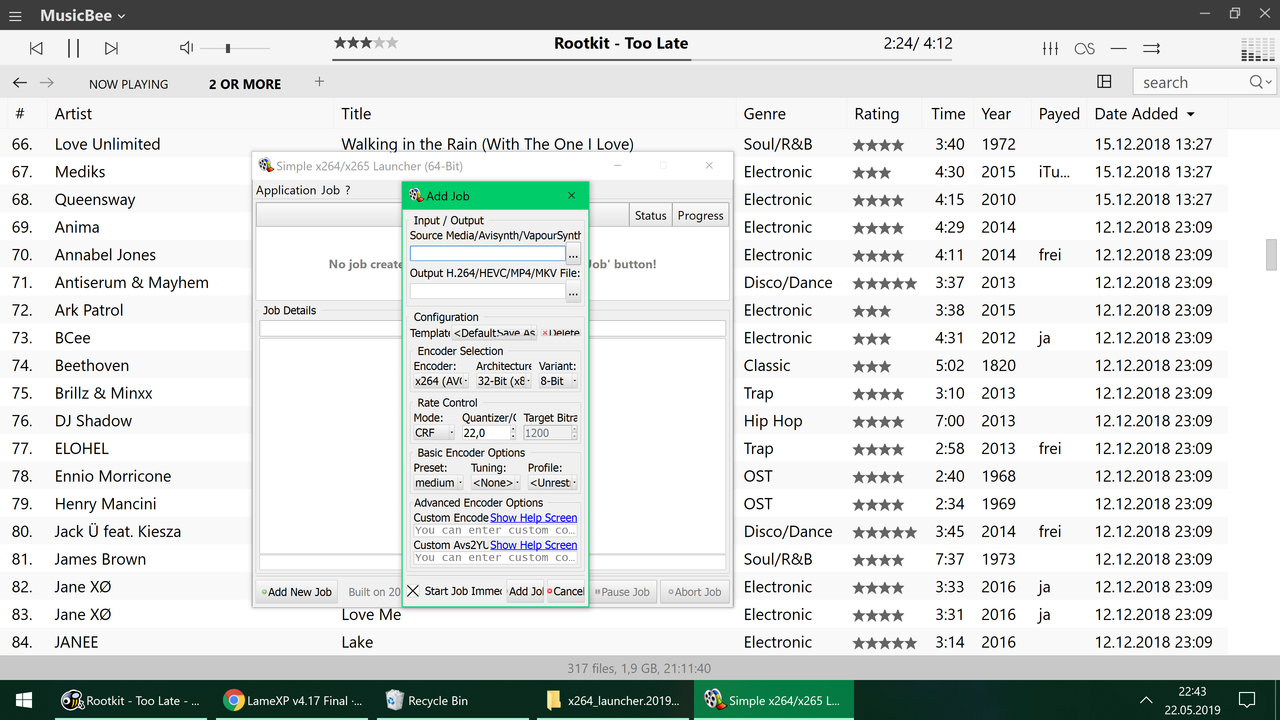Click the Status column in Launcher
1280x720 pixels.
650,215
